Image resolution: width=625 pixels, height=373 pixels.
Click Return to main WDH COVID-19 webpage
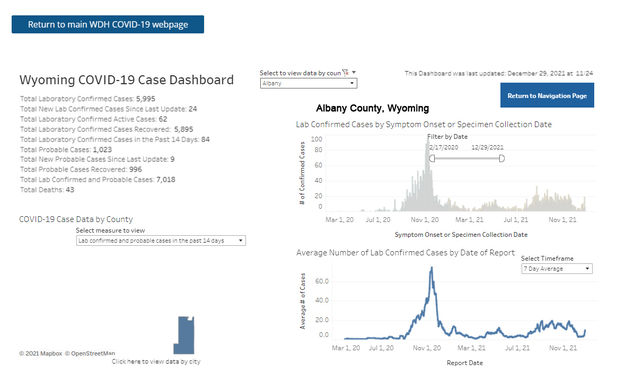(x=108, y=24)
